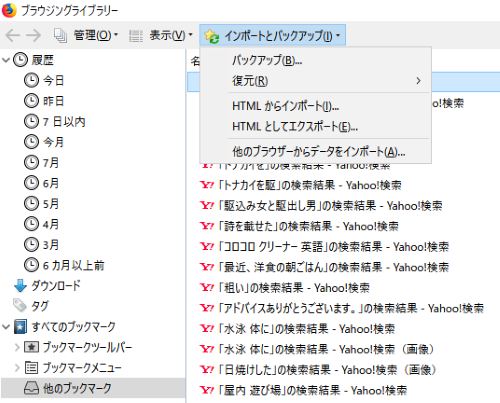
Task: Open 6月 history
Action: click(x=51, y=183)
